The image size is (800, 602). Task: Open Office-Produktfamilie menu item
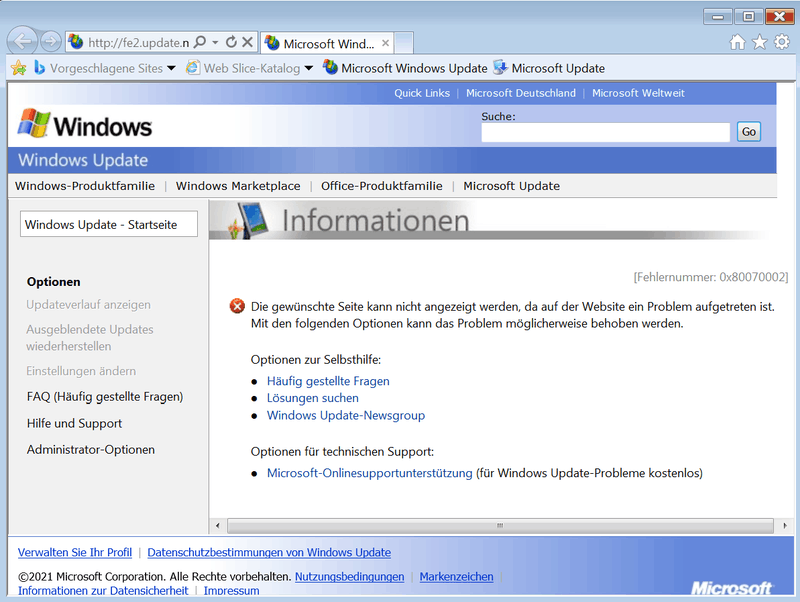(382, 186)
